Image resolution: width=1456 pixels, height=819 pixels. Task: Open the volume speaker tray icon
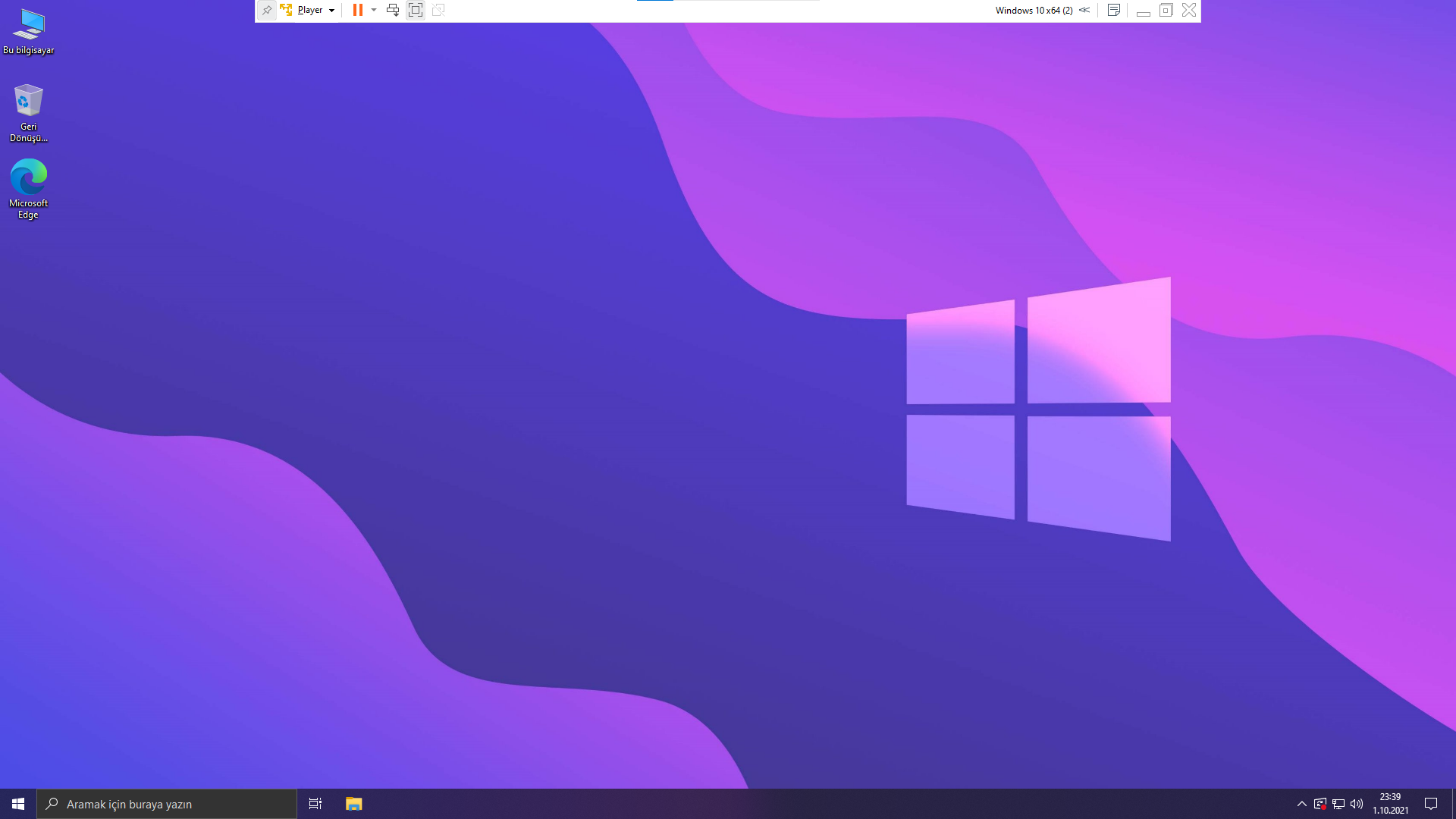point(1357,804)
